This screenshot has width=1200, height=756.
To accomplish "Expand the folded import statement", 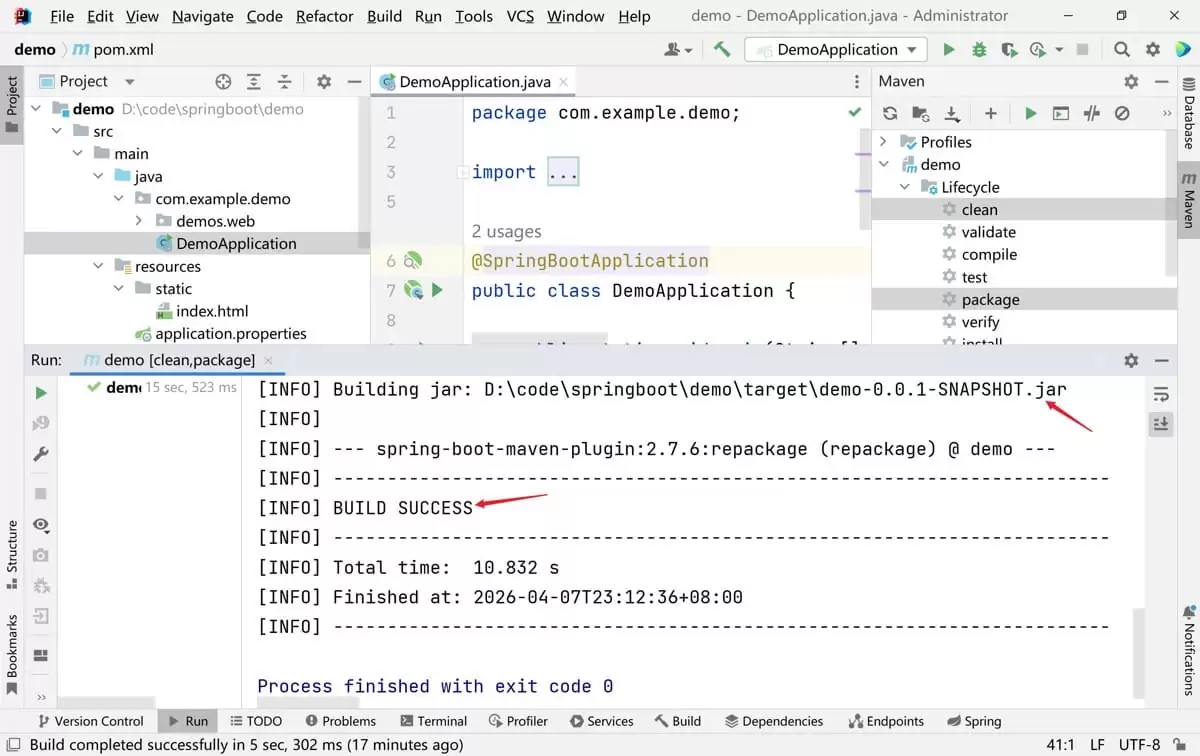I will (x=462, y=172).
